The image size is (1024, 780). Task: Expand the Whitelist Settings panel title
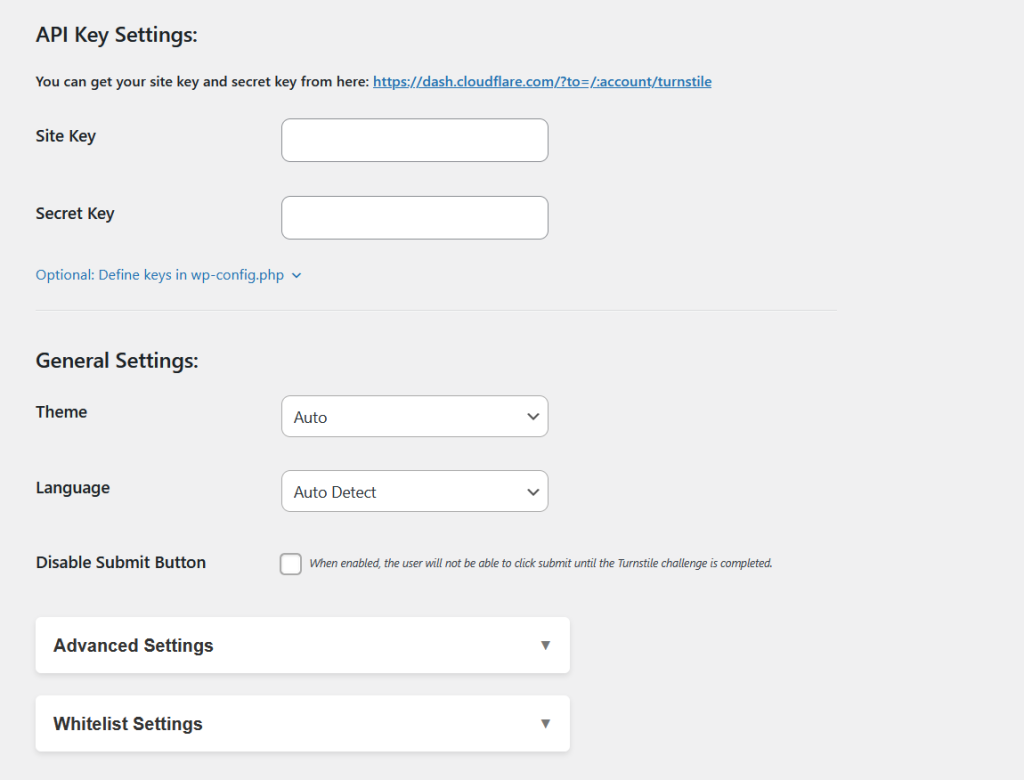(x=128, y=724)
